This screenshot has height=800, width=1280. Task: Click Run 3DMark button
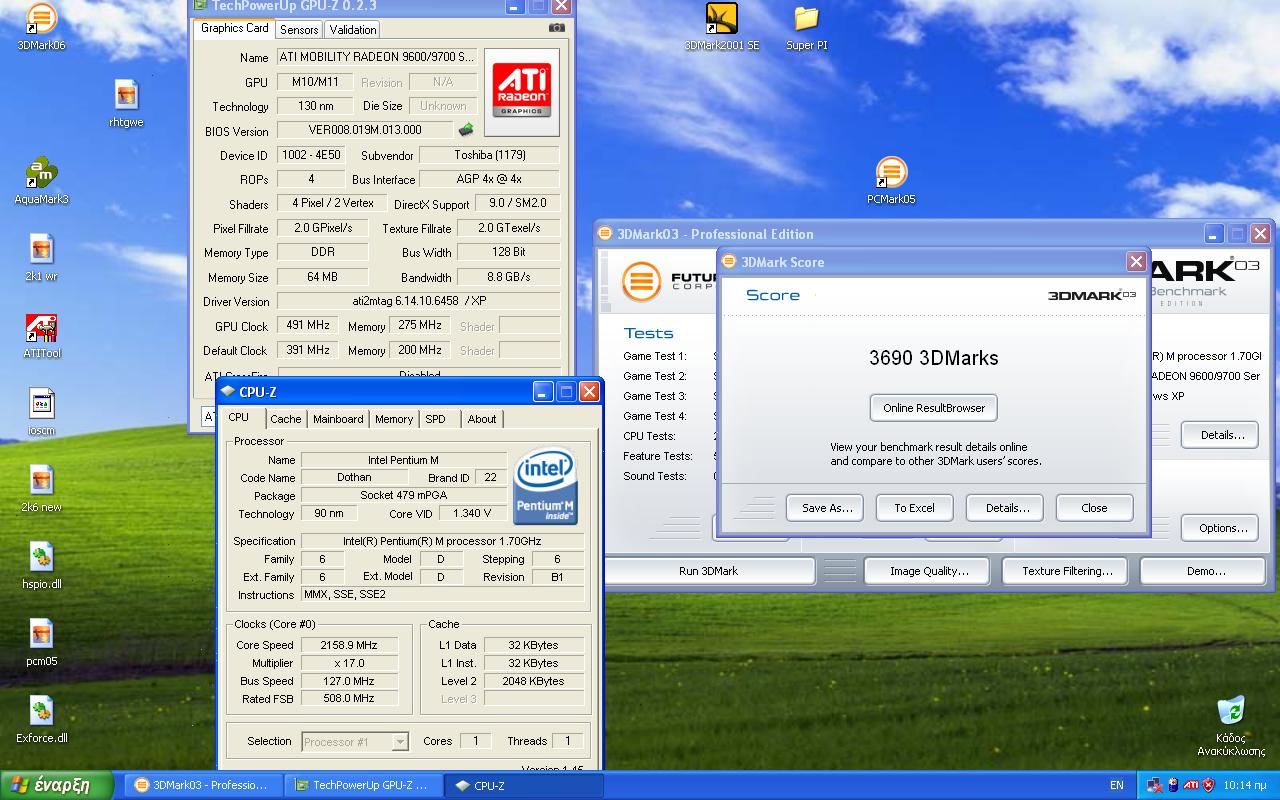(x=708, y=571)
